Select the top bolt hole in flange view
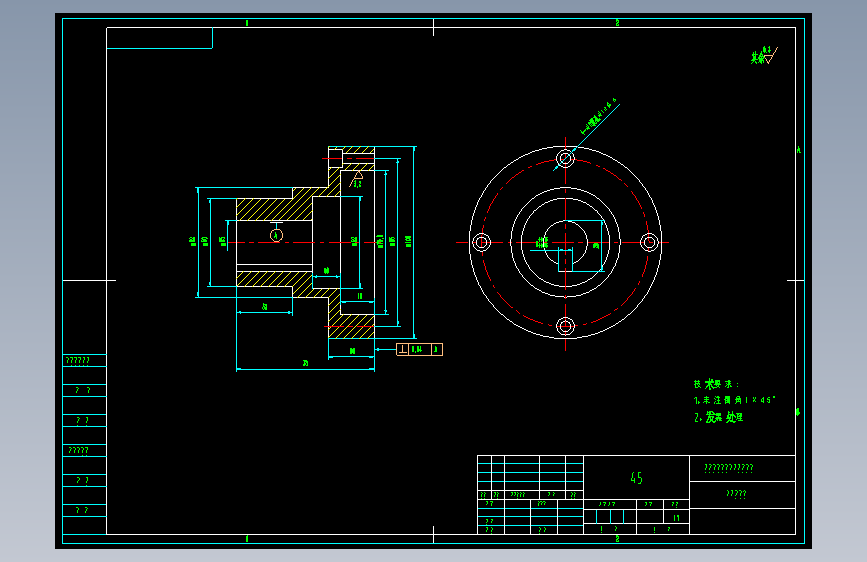The image size is (867, 562). [565, 159]
